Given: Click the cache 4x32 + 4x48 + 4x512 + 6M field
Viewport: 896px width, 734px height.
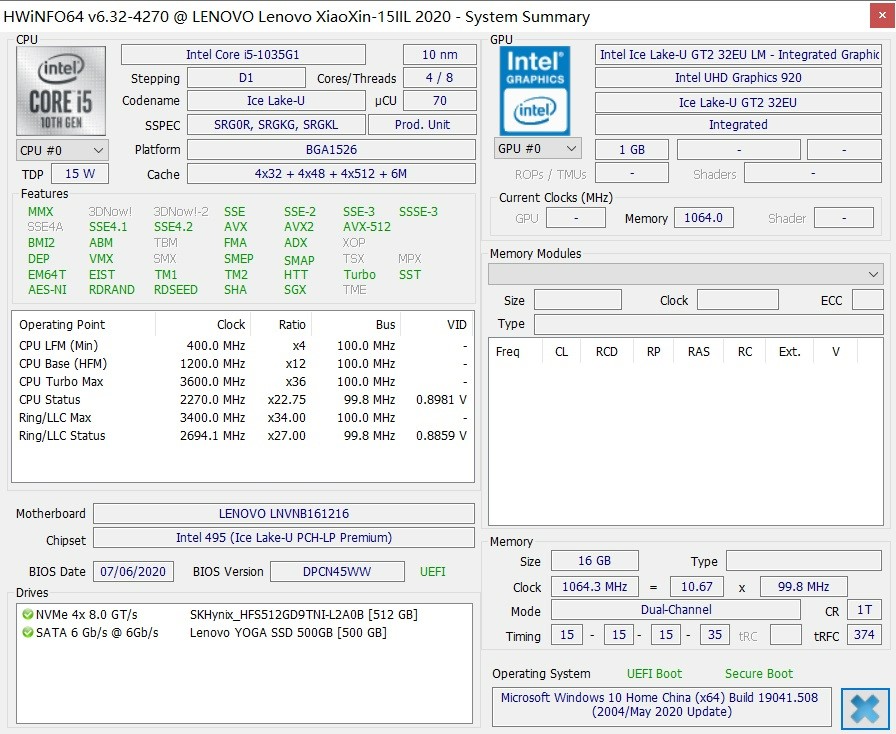Looking at the screenshot, I should 331,174.
